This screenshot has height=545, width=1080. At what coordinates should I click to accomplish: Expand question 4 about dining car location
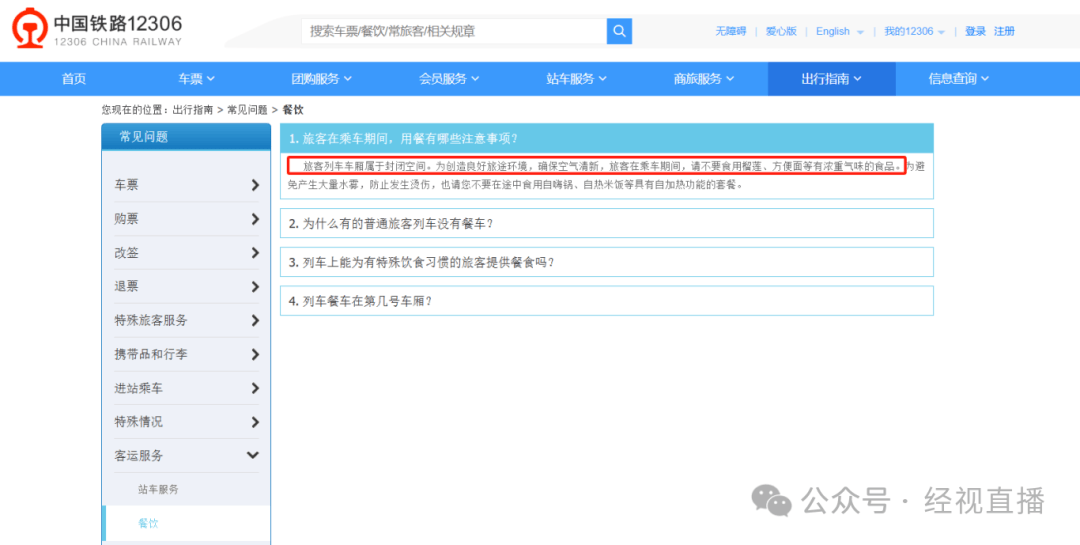[606, 301]
